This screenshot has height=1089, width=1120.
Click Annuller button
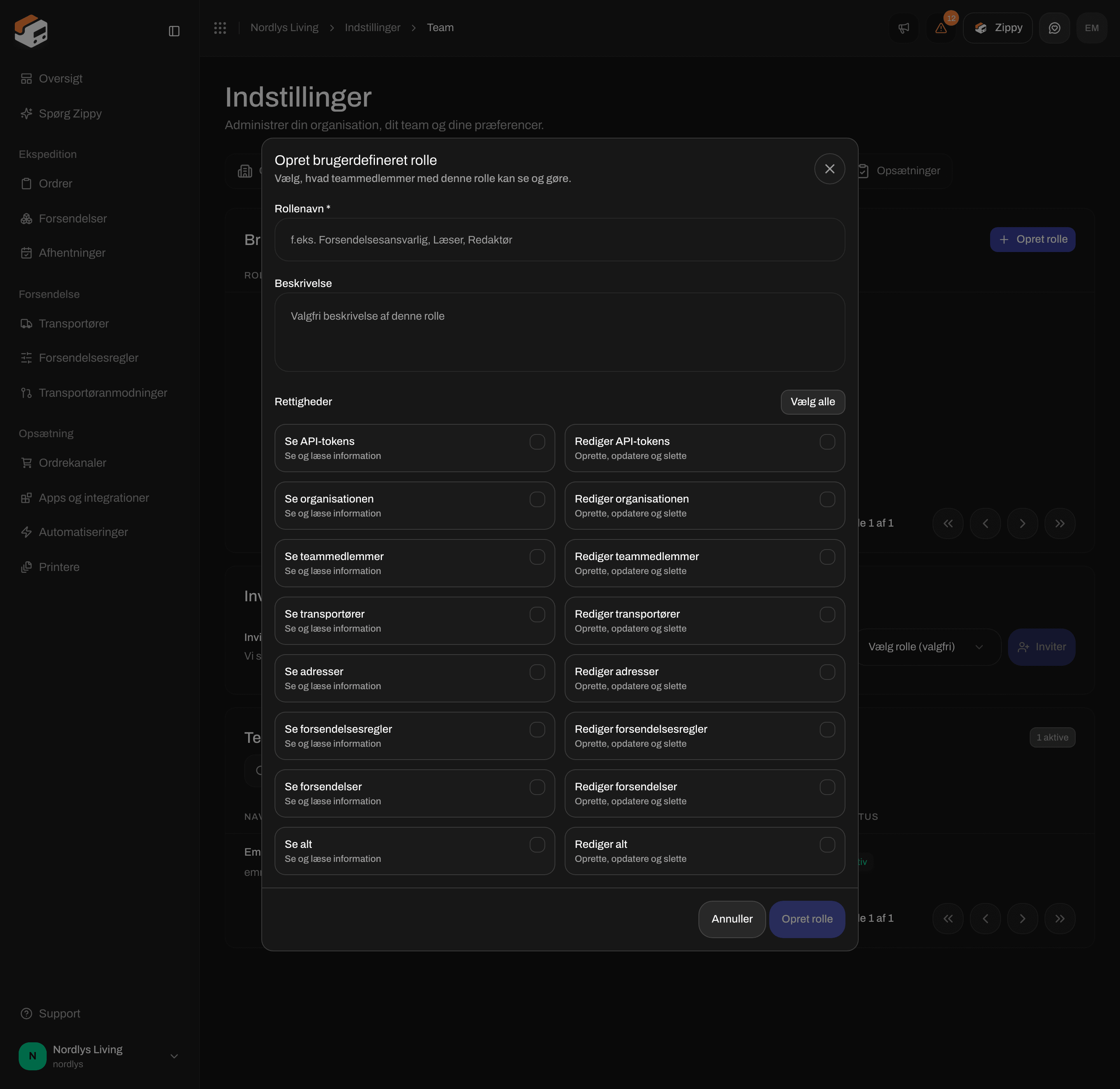click(731, 919)
